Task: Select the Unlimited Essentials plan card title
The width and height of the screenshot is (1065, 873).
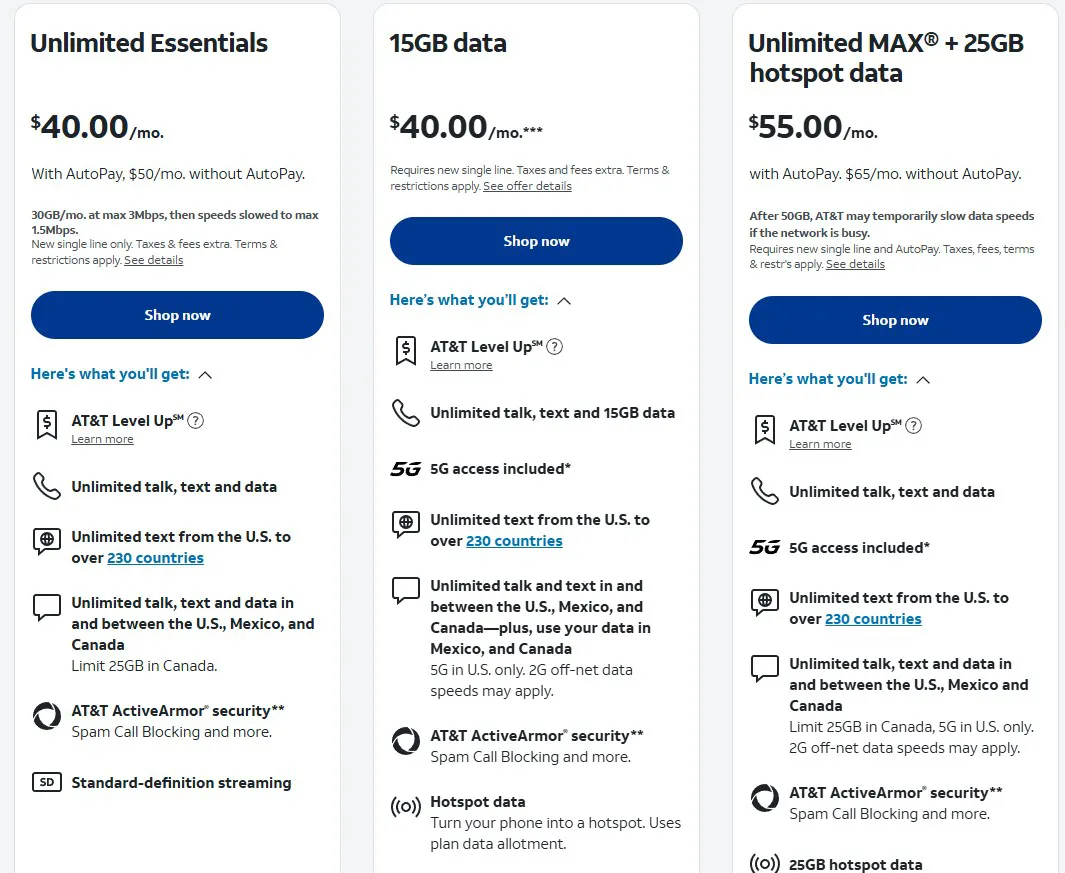Action: (148, 43)
